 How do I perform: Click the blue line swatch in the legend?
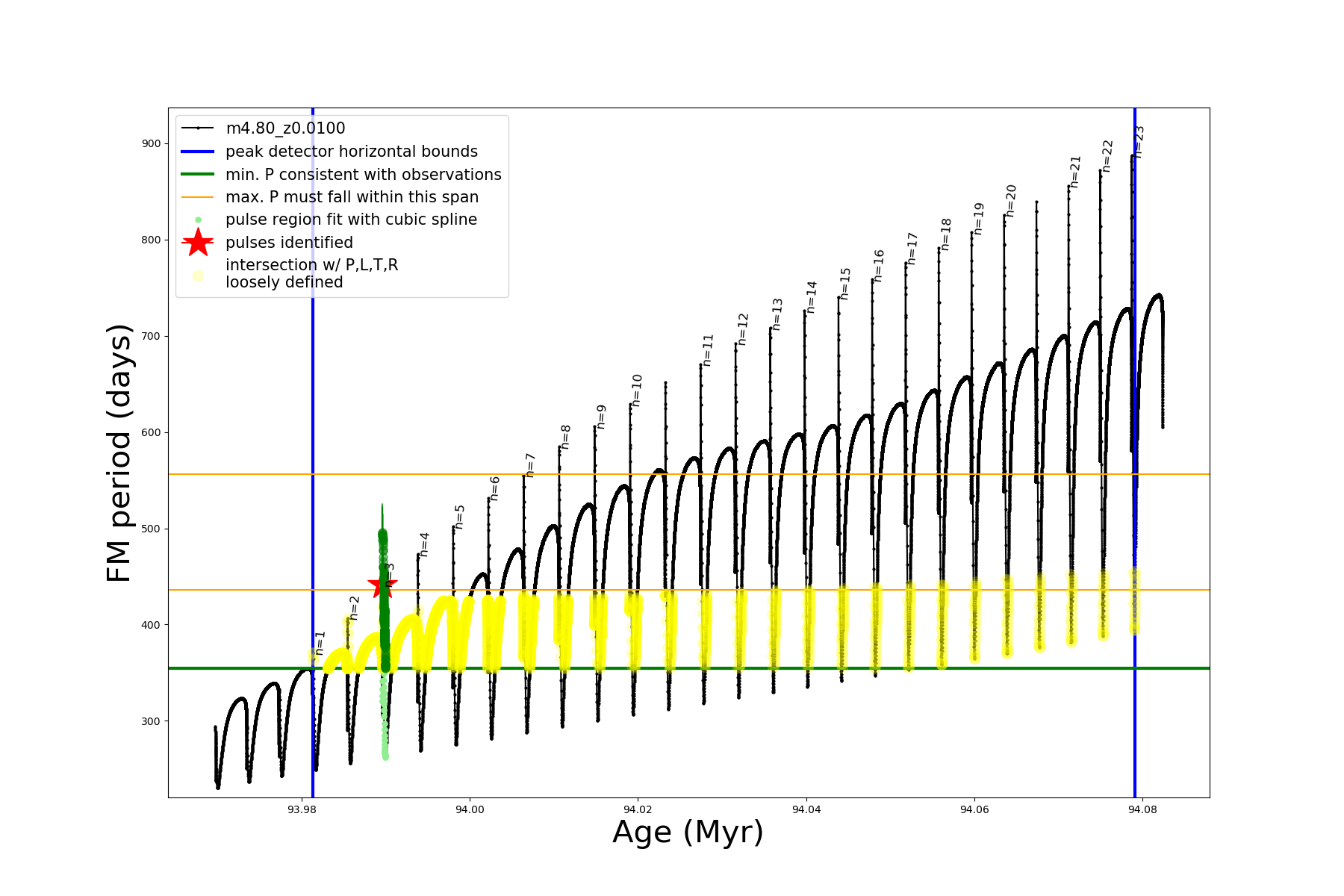(198, 152)
